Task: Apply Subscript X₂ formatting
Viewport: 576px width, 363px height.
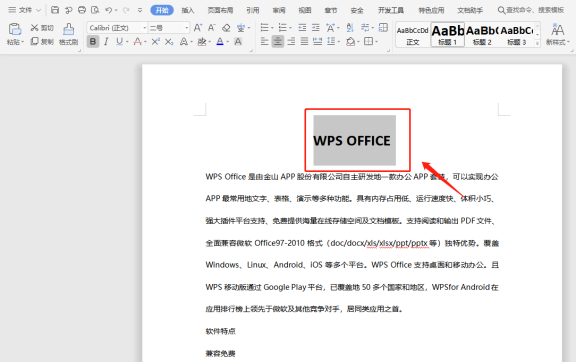Action: pyautogui.click(x=169, y=42)
